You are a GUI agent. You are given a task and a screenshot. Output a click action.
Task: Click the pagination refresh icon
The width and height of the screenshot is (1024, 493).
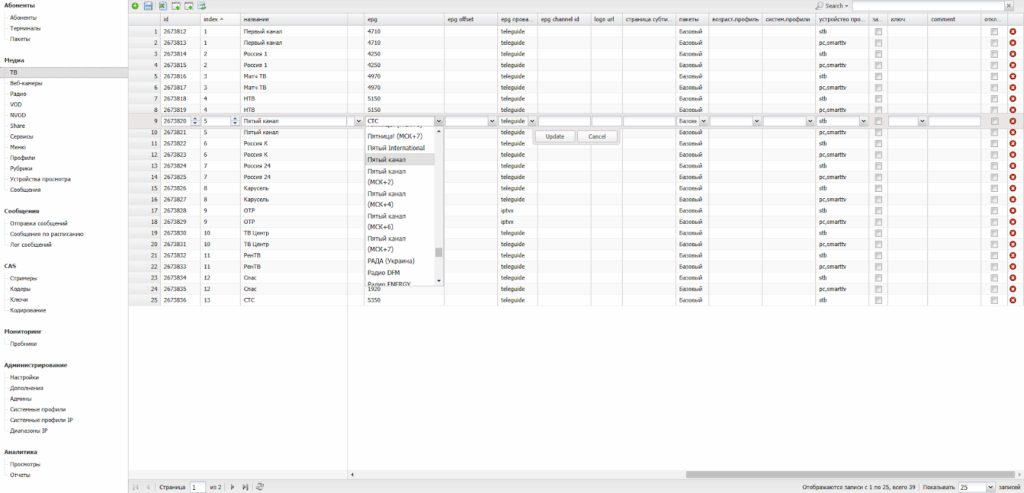(260, 487)
